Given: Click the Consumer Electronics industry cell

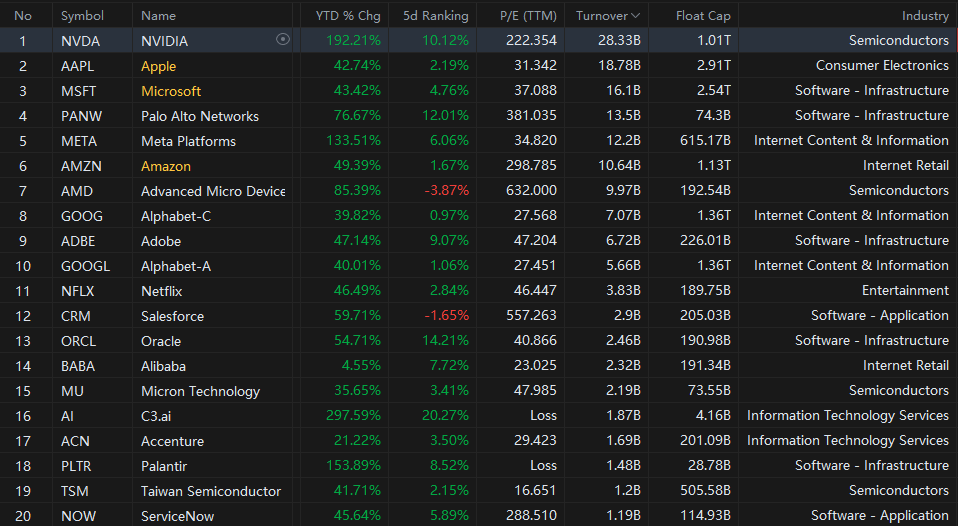Looking at the screenshot, I should 882,66.
